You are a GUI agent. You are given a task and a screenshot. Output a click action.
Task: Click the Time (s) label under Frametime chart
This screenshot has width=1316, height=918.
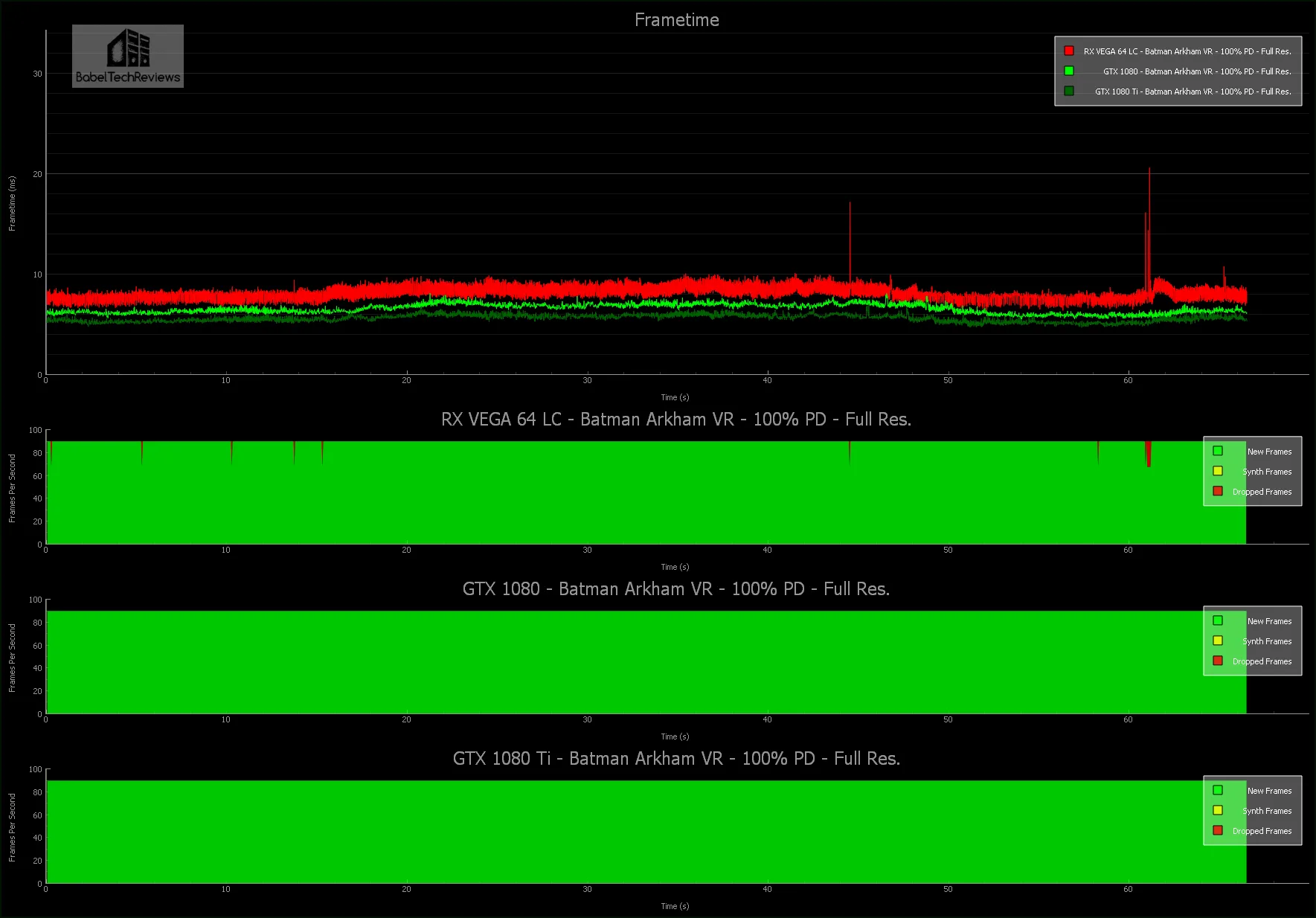pos(675,397)
